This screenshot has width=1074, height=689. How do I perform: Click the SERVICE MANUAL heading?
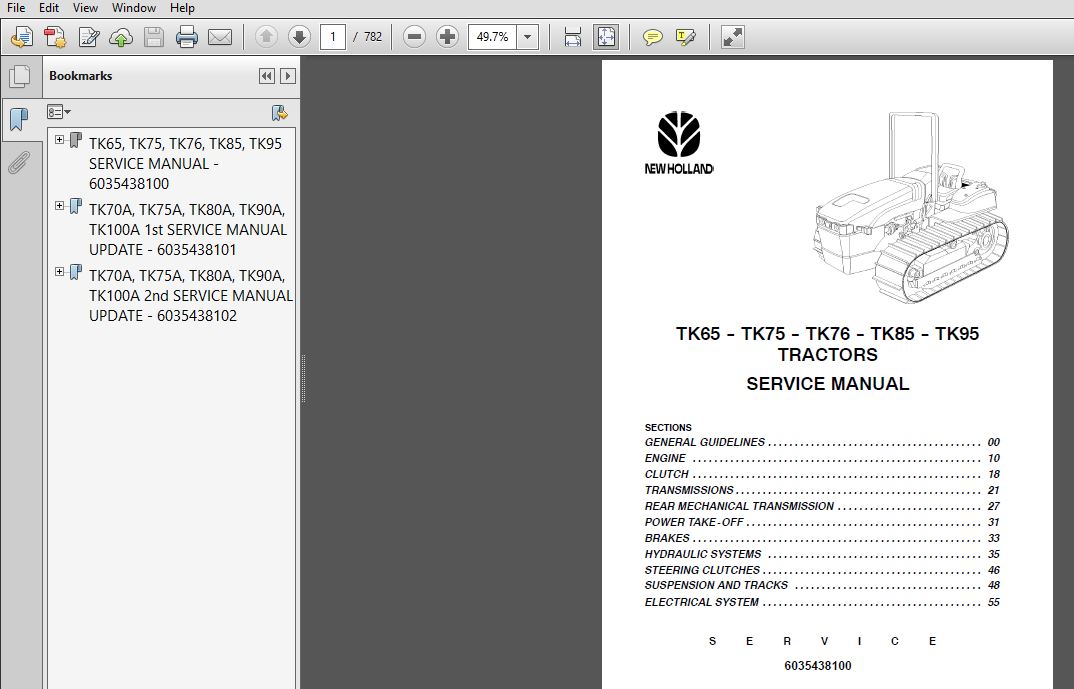pos(827,384)
